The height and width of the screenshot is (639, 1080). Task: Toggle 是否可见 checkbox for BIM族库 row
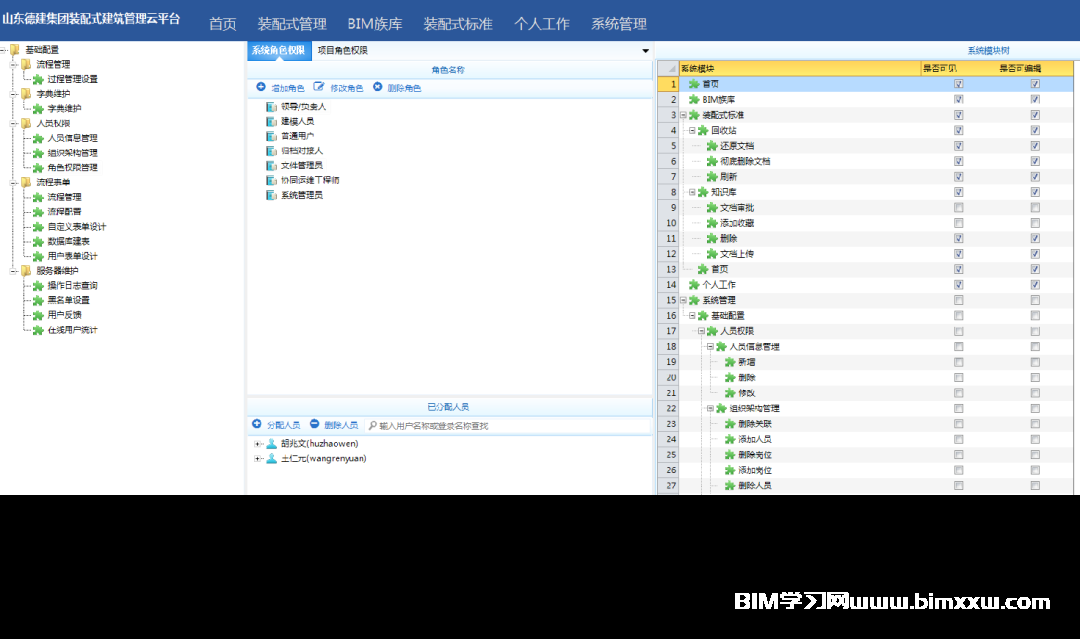[959, 100]
